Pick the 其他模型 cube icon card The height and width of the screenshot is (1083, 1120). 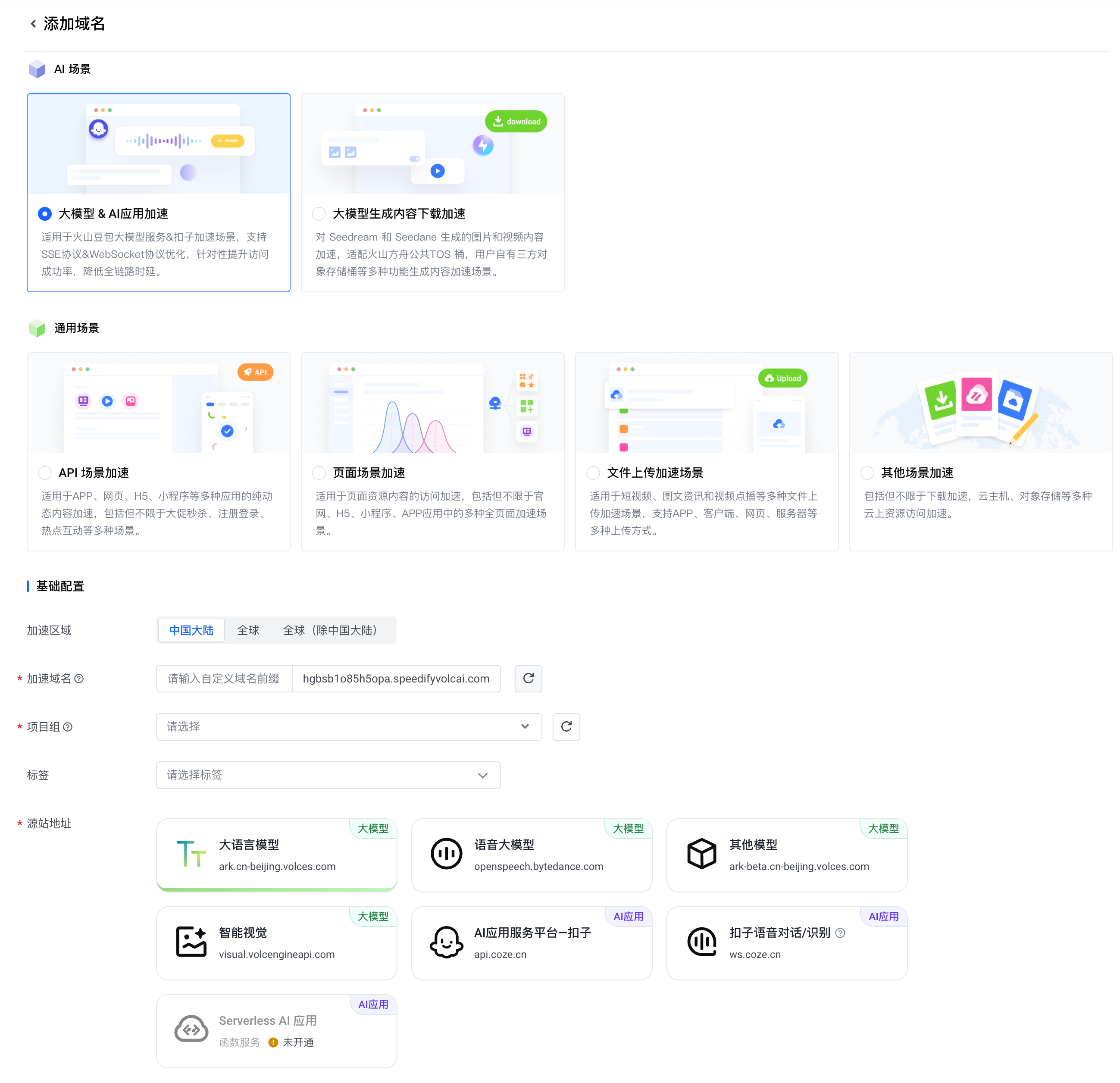(701, 855)
